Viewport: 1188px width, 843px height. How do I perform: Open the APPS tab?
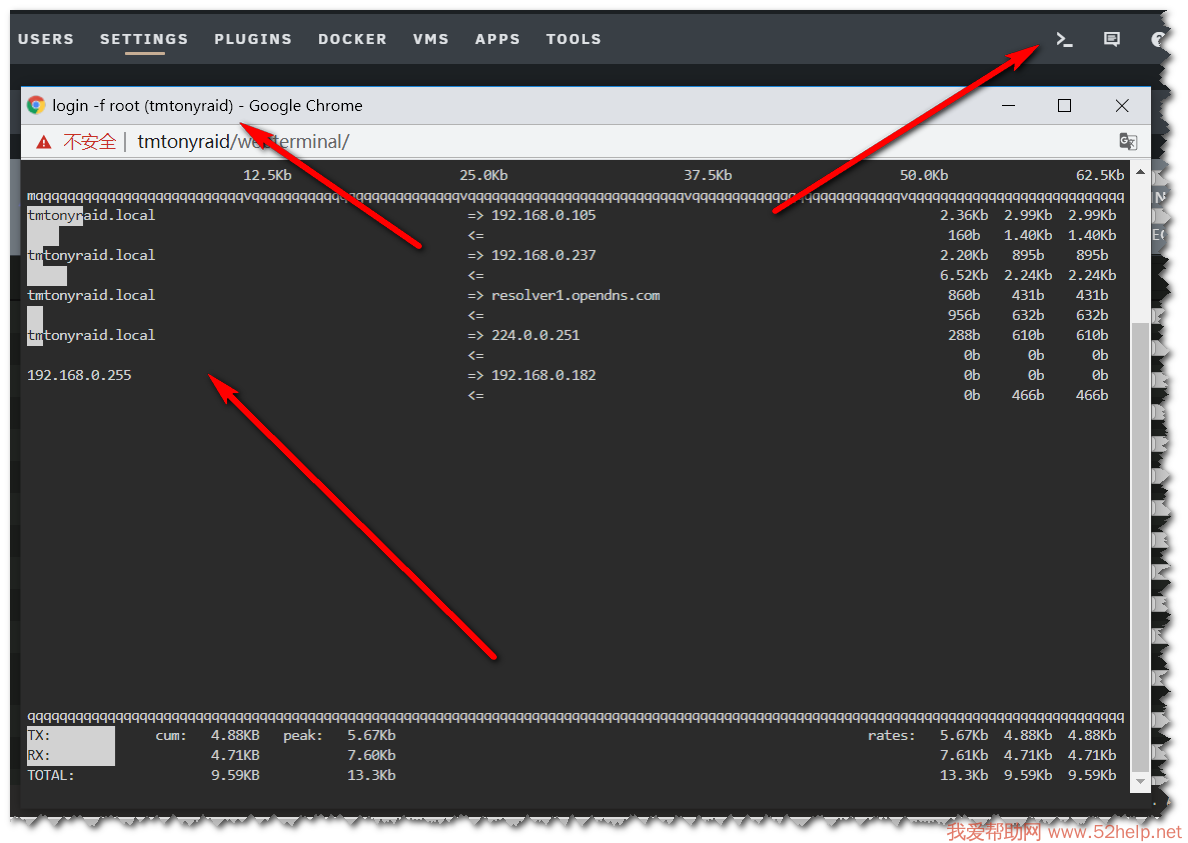(497, 39)
